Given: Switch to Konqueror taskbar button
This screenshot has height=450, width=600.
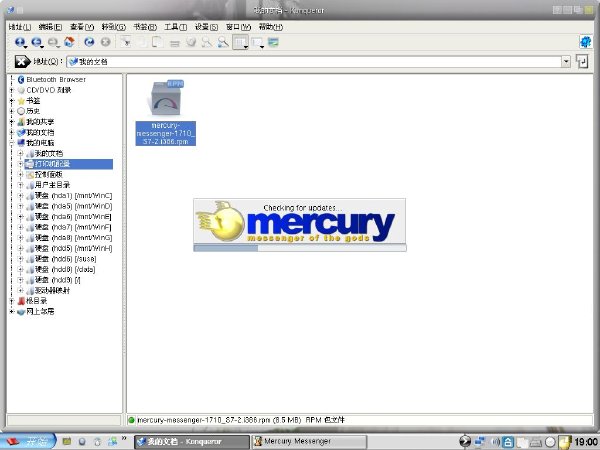Looking at the screenshot, I should [x=191, y=442].
